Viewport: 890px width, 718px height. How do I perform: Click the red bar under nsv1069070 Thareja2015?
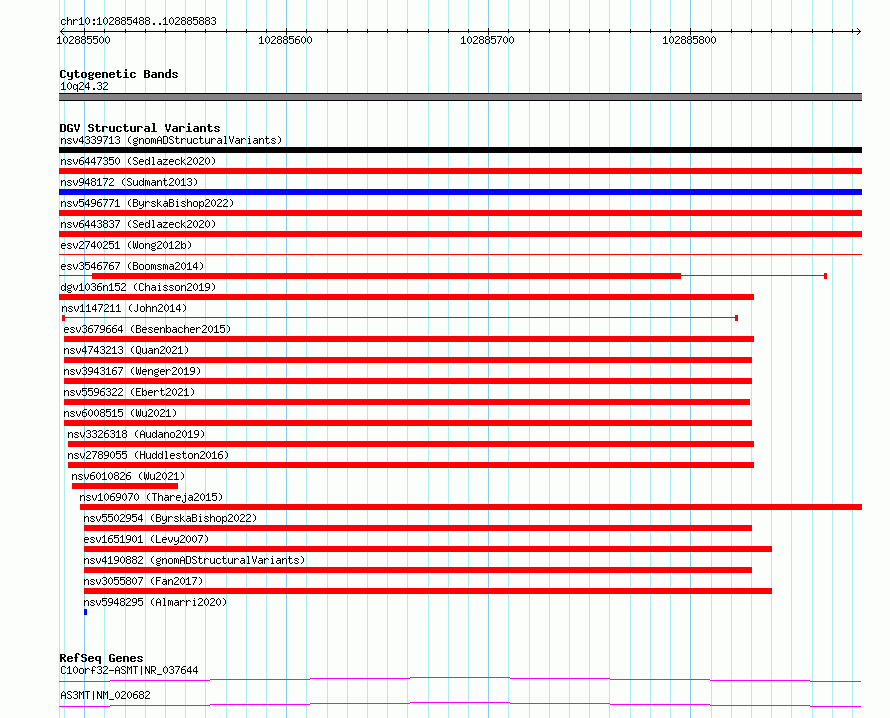point(471,507)
